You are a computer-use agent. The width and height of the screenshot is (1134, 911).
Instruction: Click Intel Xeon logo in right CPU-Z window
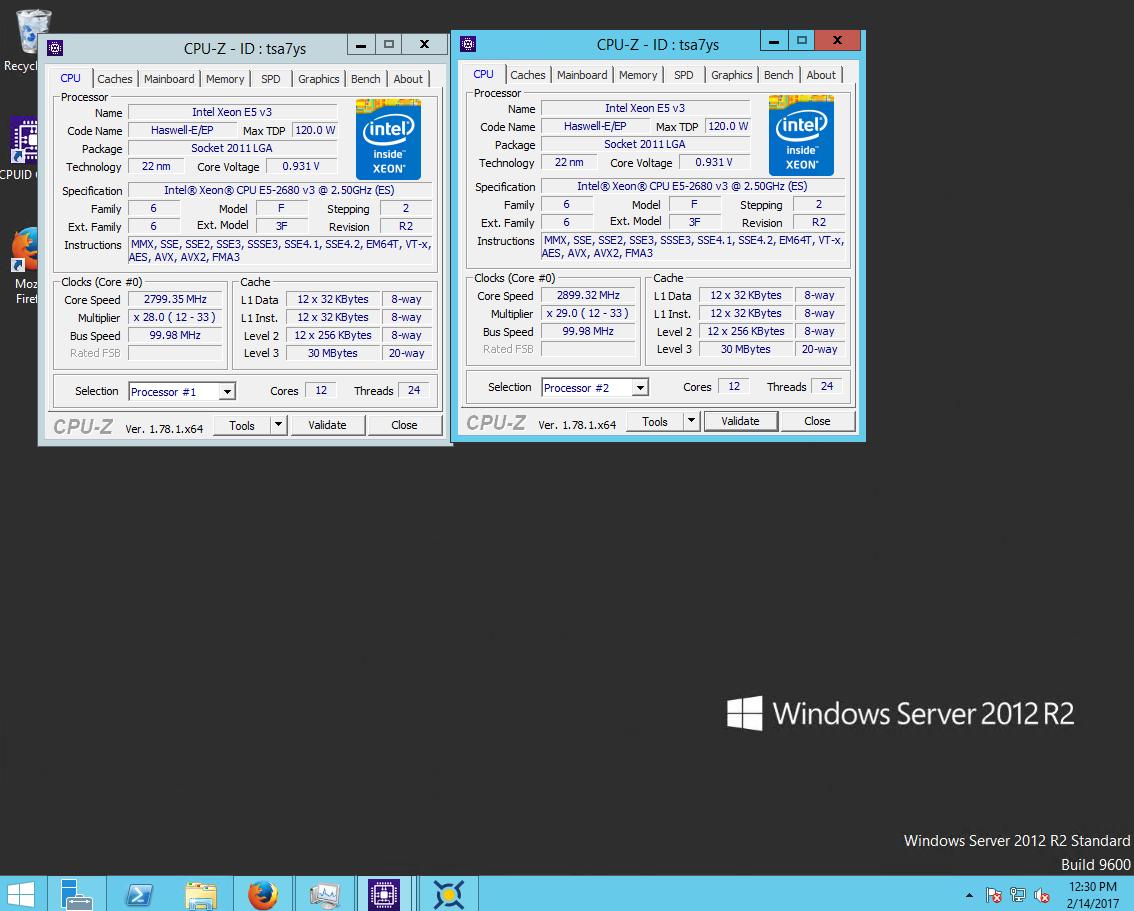coord(801,135)
